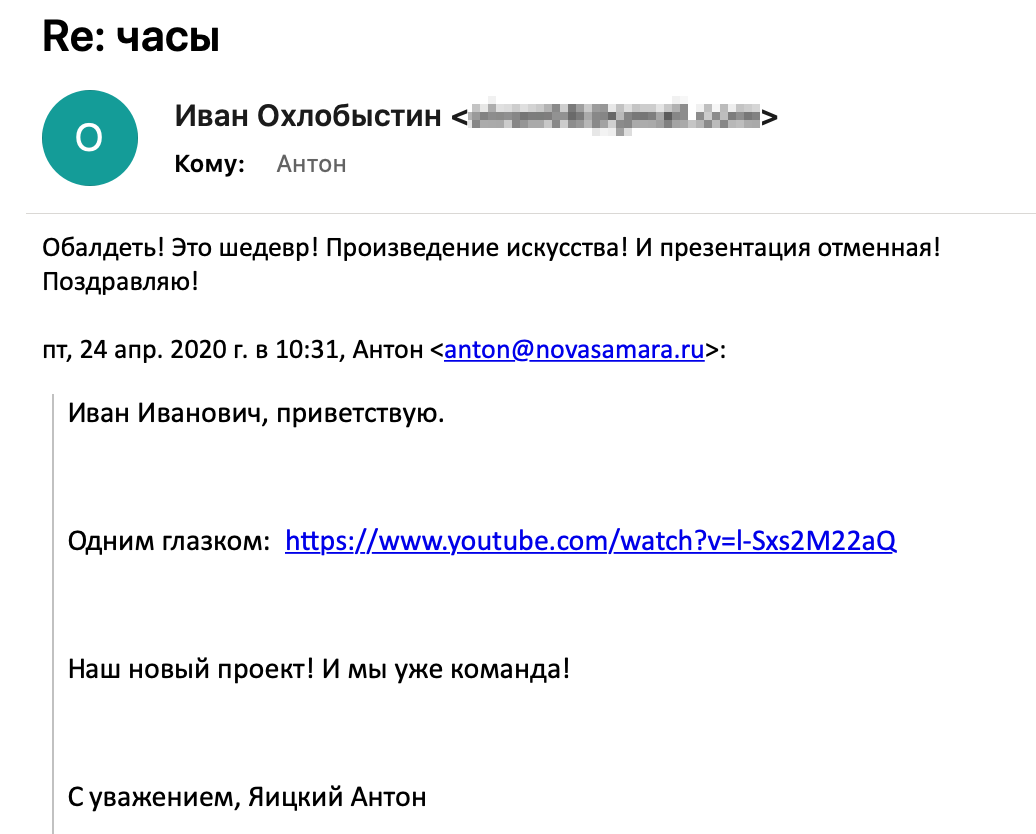Click the email subject "Re: часы"
This screenshot has height=834, width=1036.
click(x=131, y=38)
